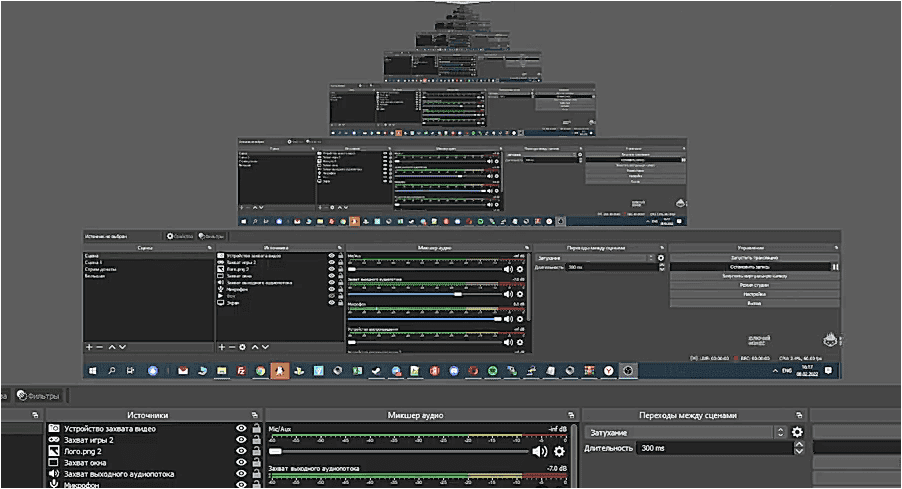Undock the bottom Источники panel via header icon
This screenshot has width=902, height=489.
[254, 414]
